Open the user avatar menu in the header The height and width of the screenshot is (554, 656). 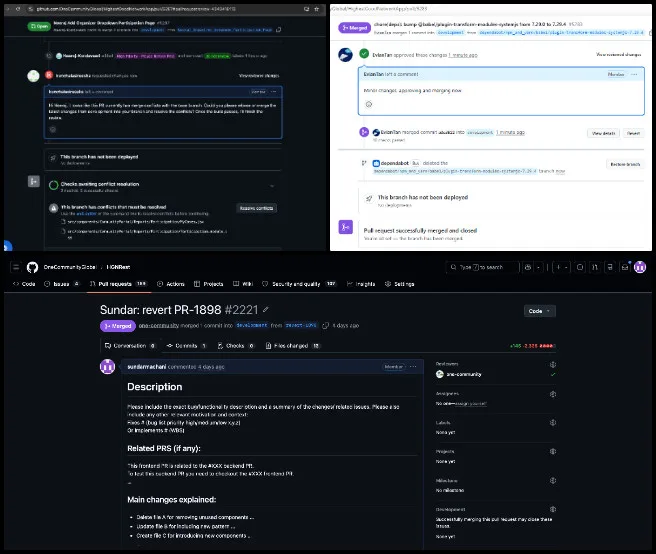coord(640,267)
